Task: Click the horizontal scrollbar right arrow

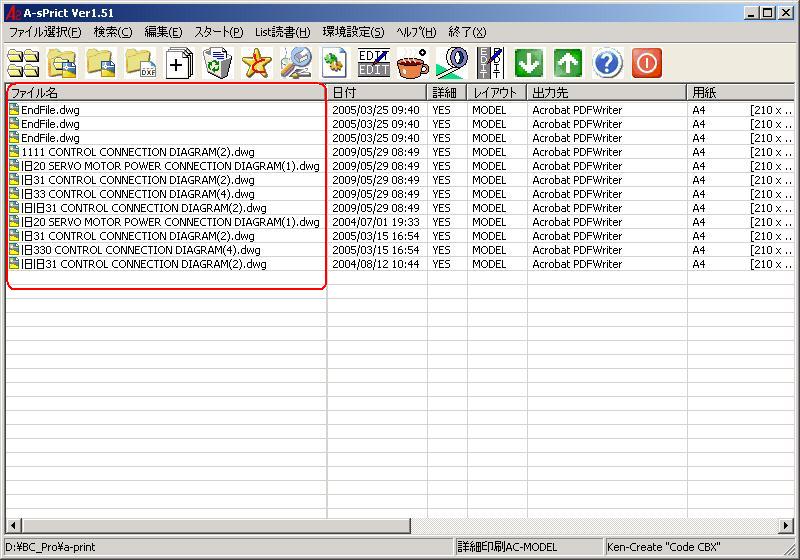Action: coord(788,526)
